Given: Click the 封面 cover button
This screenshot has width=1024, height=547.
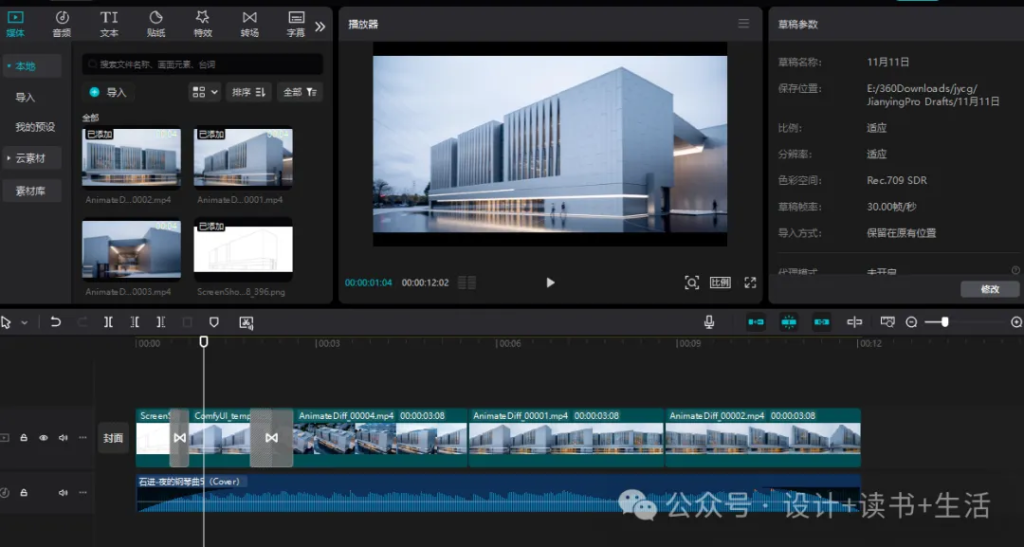Looking at the screenshot, I should [x=113, y=438].
